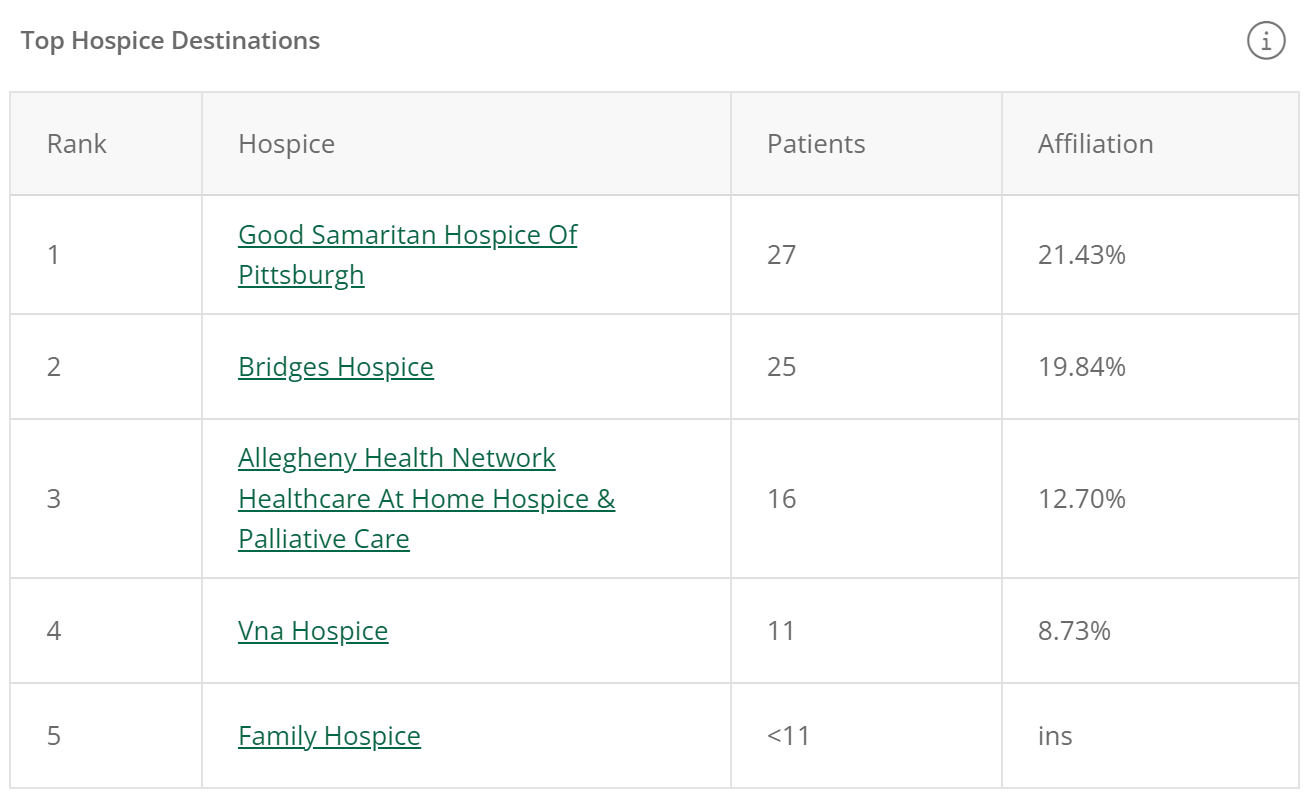Click the Affiliation column header
The image size is (1308, 799).
[x=1150, y=144]
